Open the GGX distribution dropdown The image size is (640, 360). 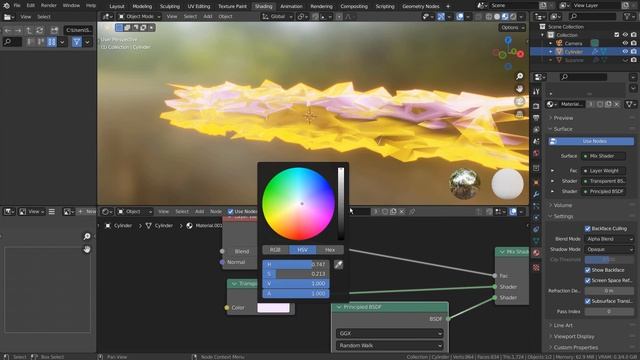(x=389, y=333)
